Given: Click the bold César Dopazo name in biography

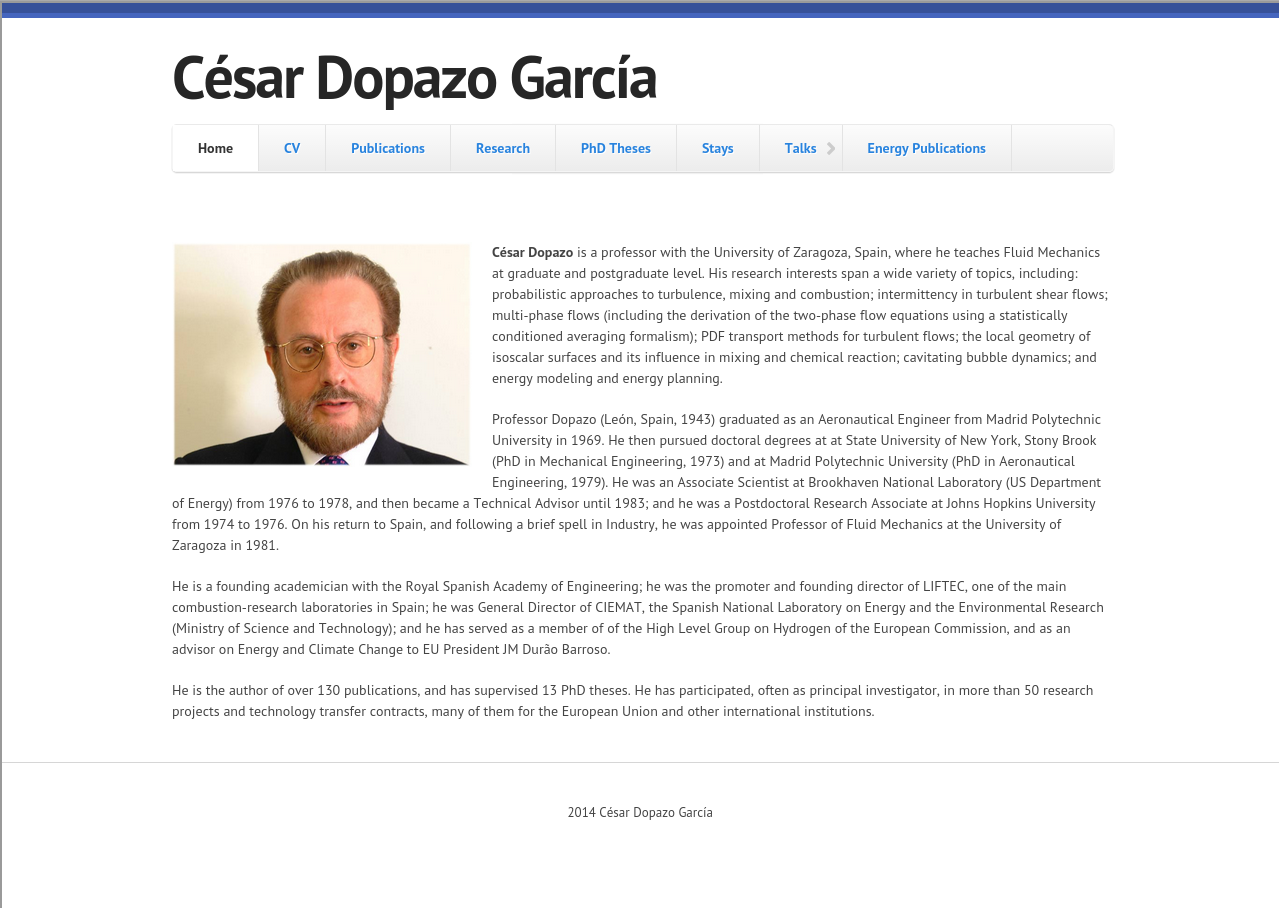Looking at the screenshot, I should pos(532,253).
